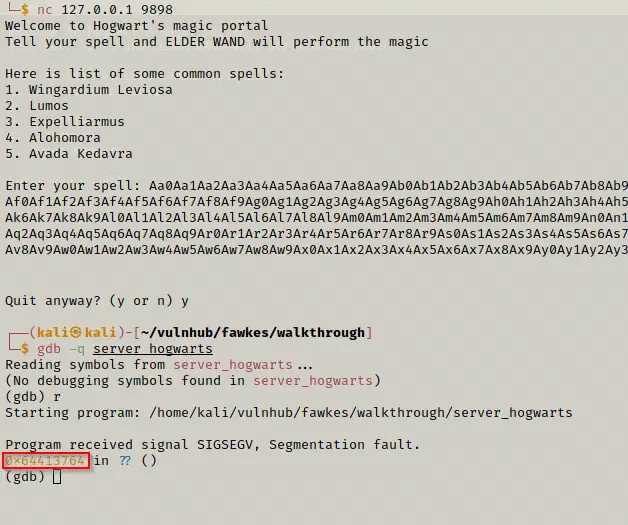This screenshot has height=525, width=628.
Task: Click the Enter your spell prompt text
Action: tap(73, 185)
